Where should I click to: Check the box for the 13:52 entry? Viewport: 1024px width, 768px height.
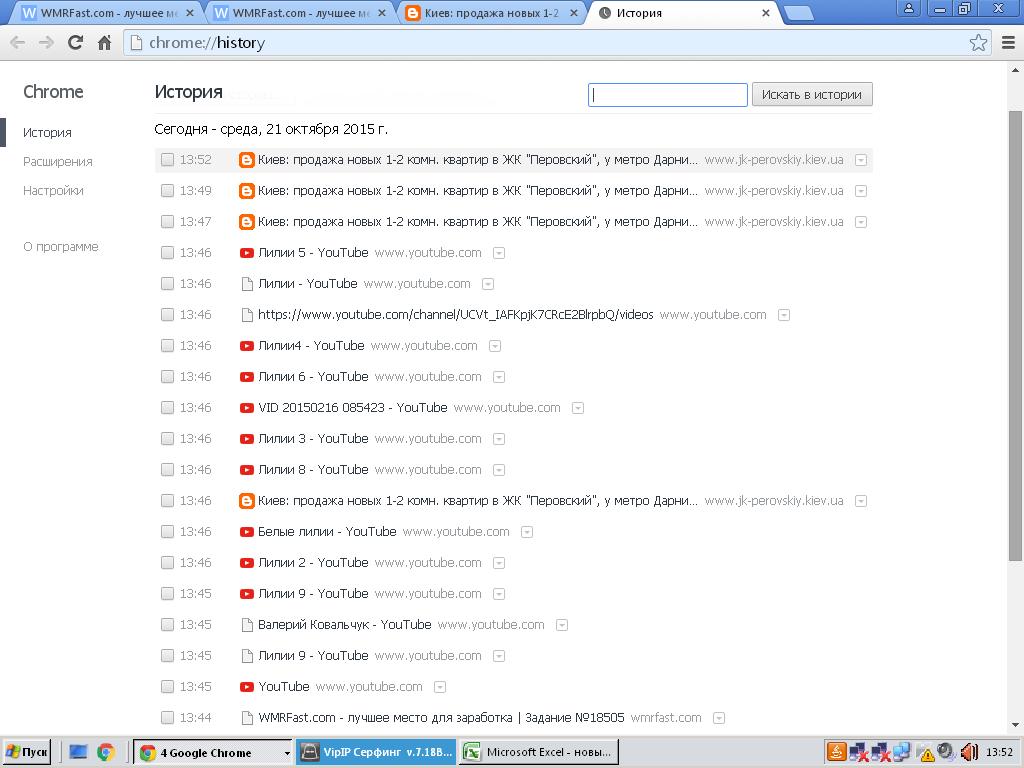(167, 160)
